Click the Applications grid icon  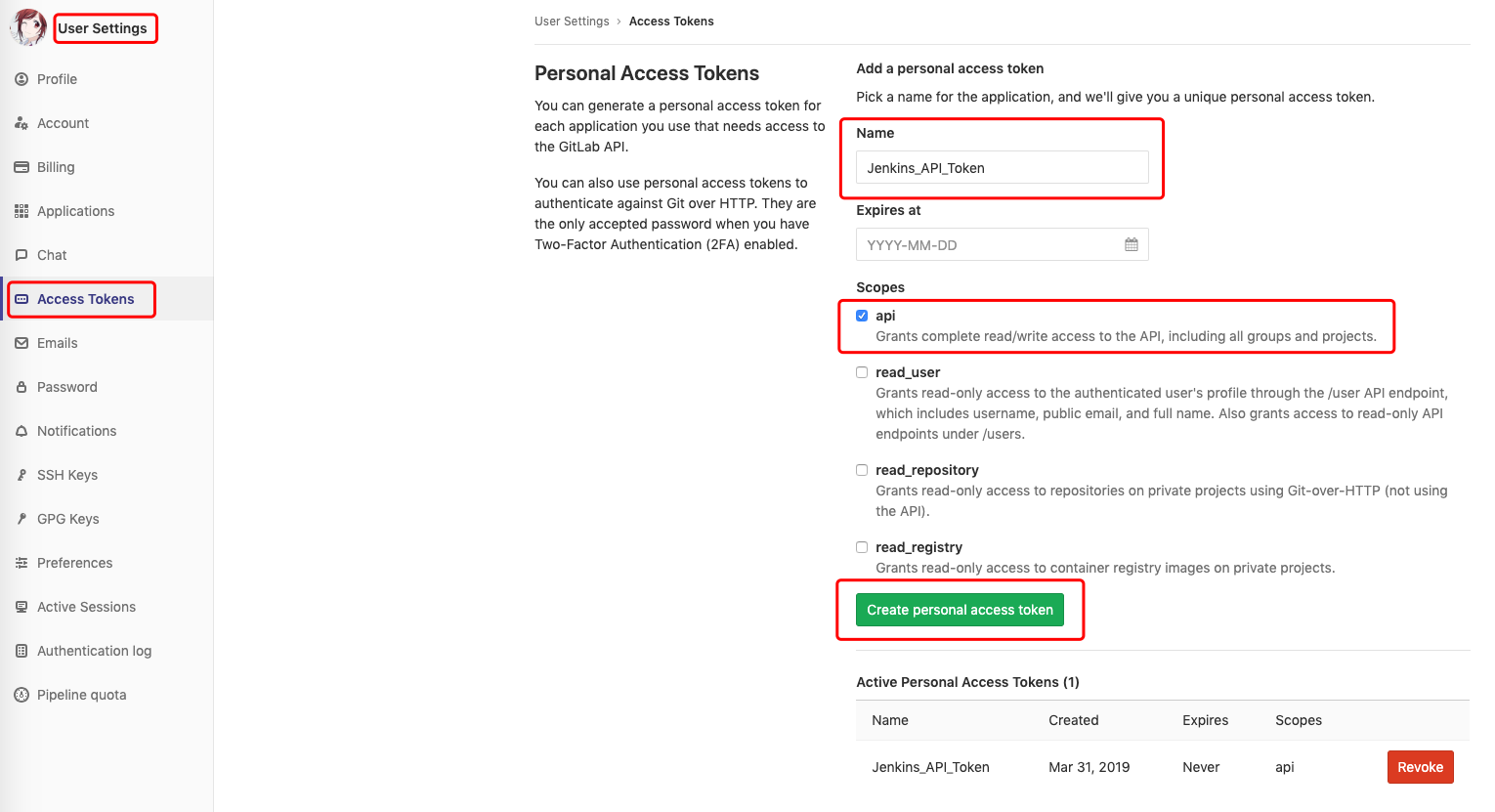click(21, 211)
